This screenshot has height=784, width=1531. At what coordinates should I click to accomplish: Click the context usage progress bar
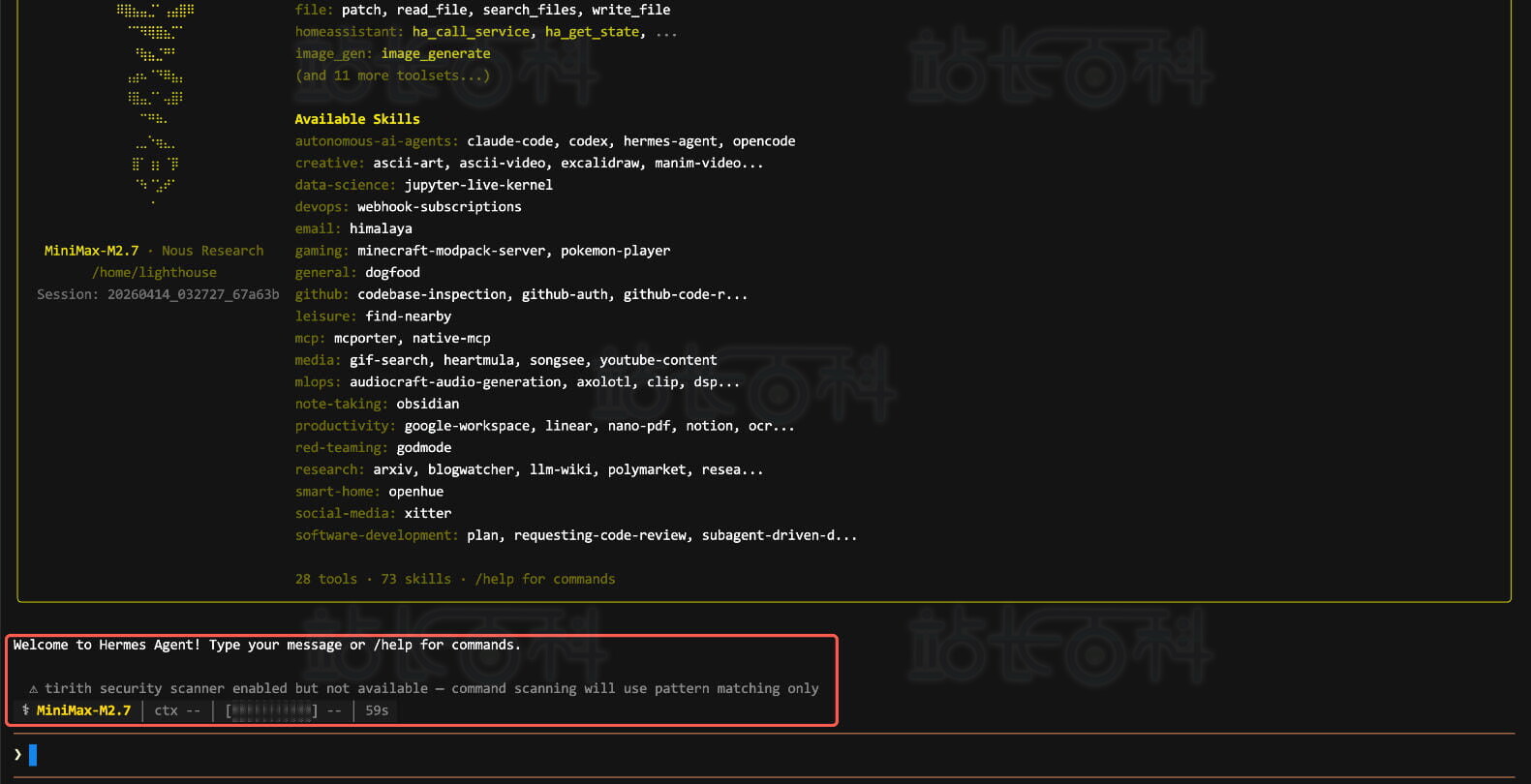pos(271,710)
